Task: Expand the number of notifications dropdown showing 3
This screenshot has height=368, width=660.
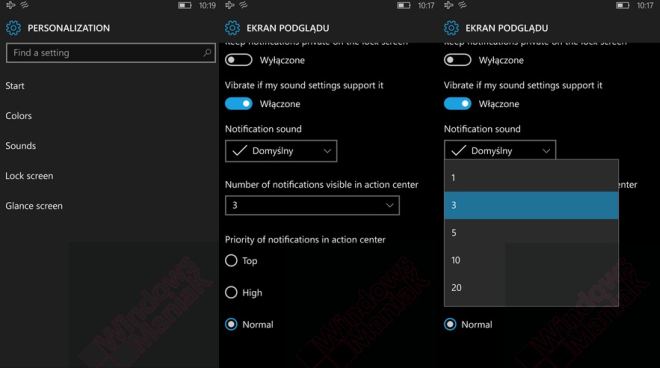Action: point(312,205)
